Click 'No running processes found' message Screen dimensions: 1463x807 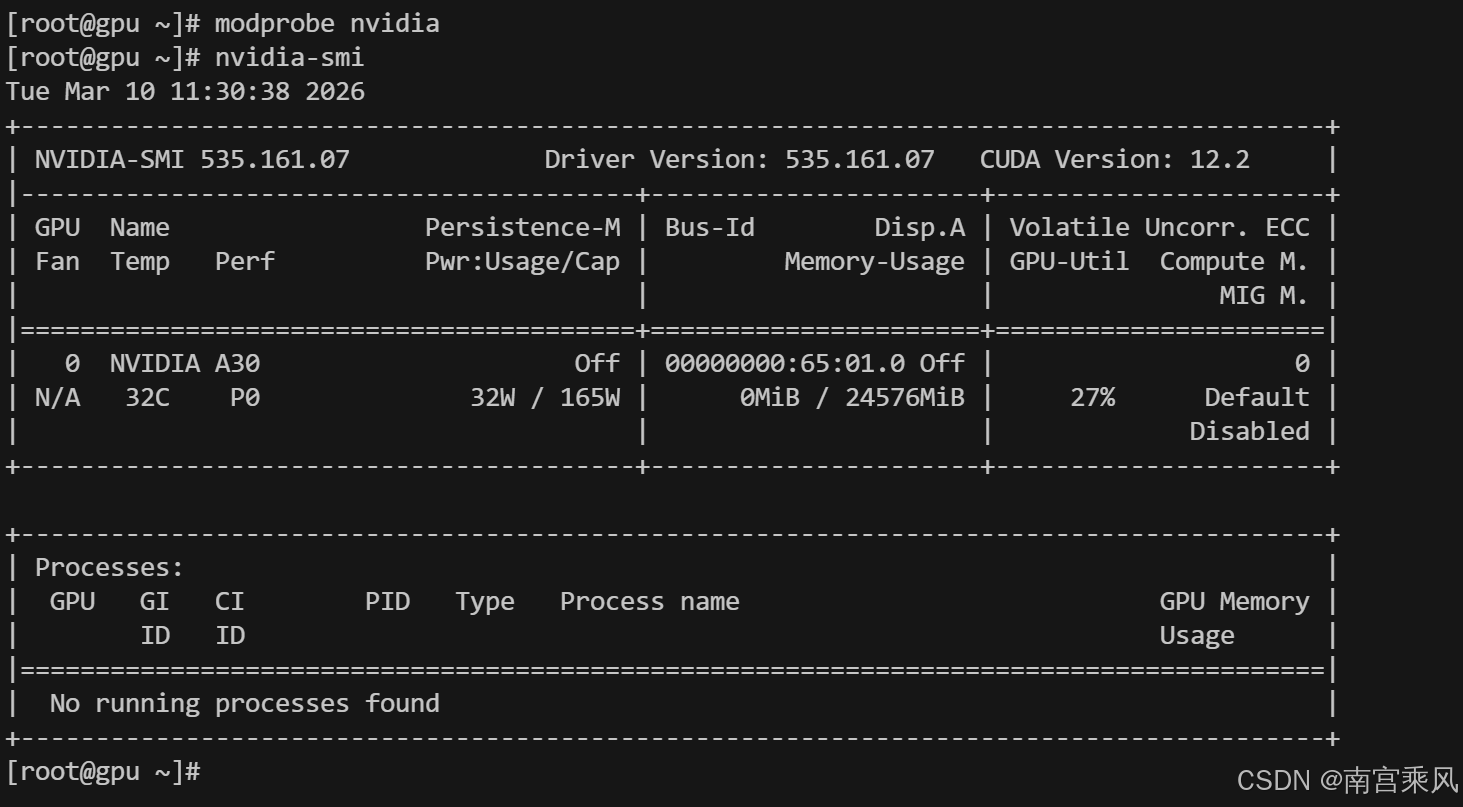click(245, 703)
